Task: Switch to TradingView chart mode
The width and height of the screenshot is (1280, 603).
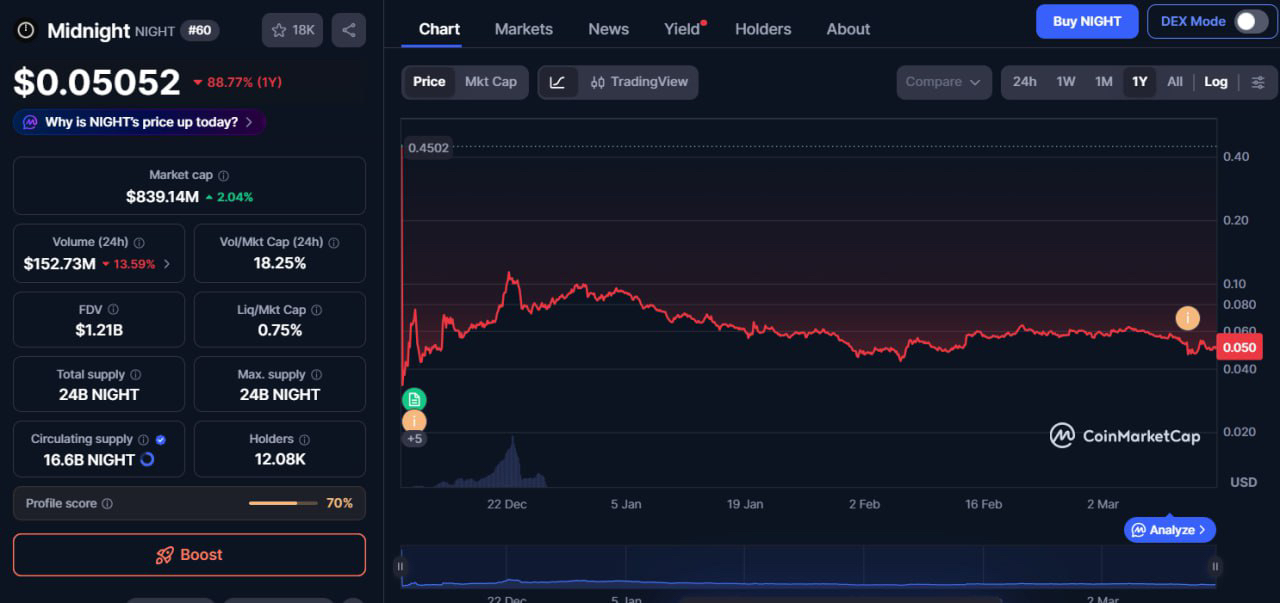Action: tap(639, 82)
